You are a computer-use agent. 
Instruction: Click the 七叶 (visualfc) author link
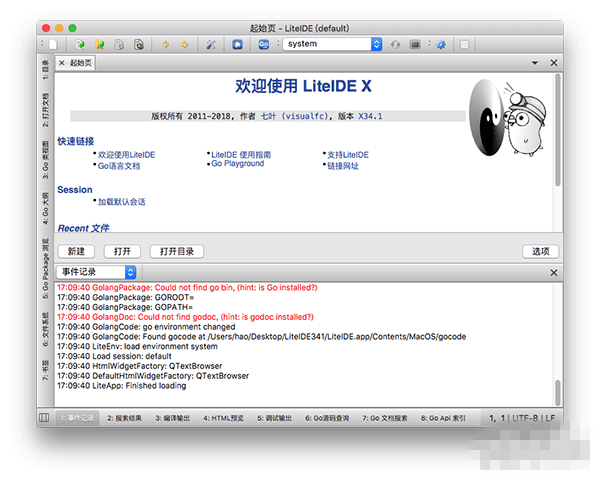point(294,116)
